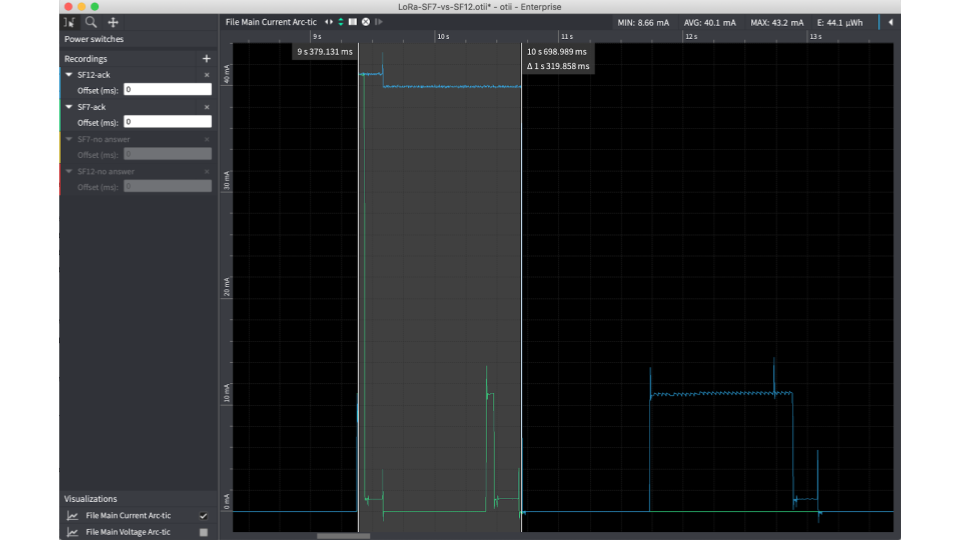Image resolution: width=960 pixels, height=540 pixels.
Task: Collapse the SF7-no answer recording
Action: click(x=69, y=140)
